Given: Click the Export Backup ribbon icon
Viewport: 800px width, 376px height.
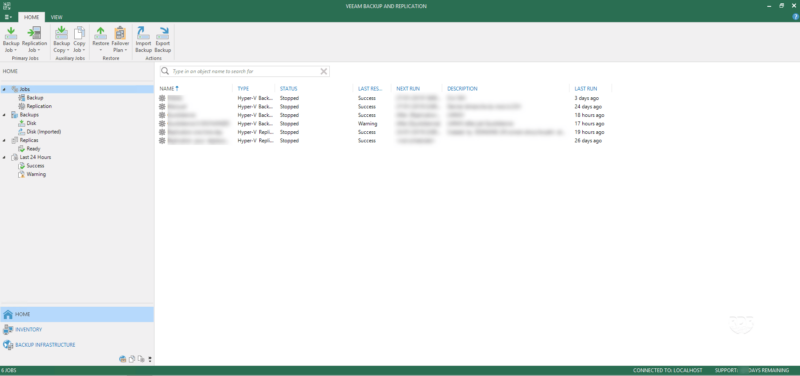Looking at the screenshot, I should 163,33.
